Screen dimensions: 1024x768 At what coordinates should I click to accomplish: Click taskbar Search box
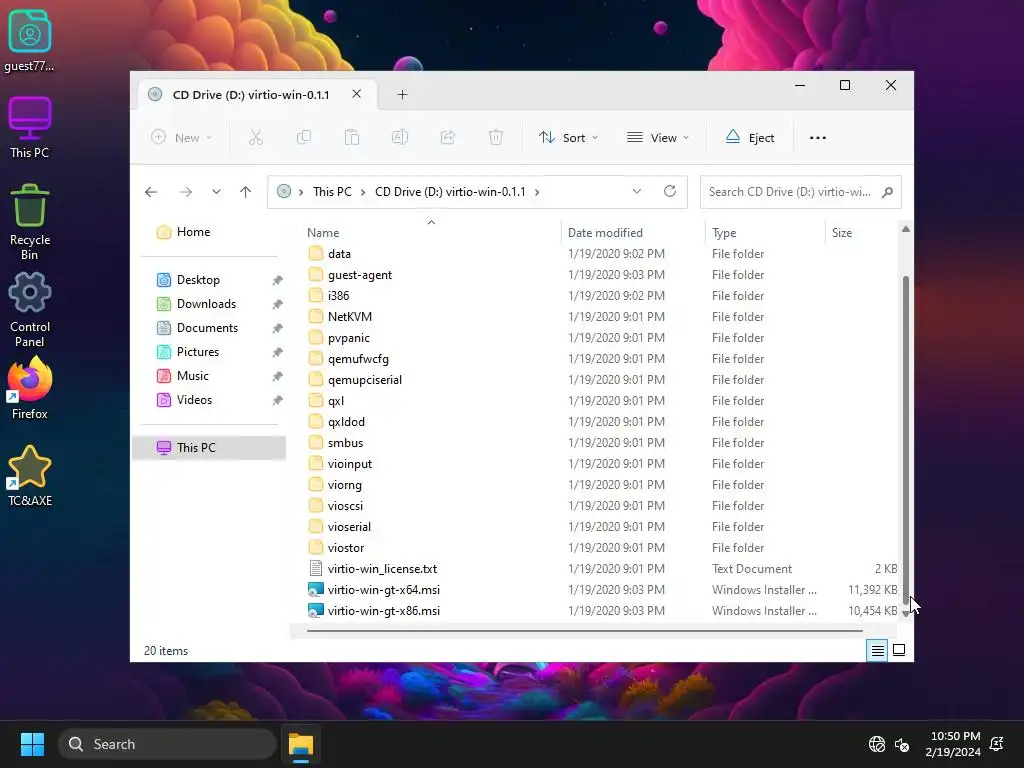click(x=168, y=744)
